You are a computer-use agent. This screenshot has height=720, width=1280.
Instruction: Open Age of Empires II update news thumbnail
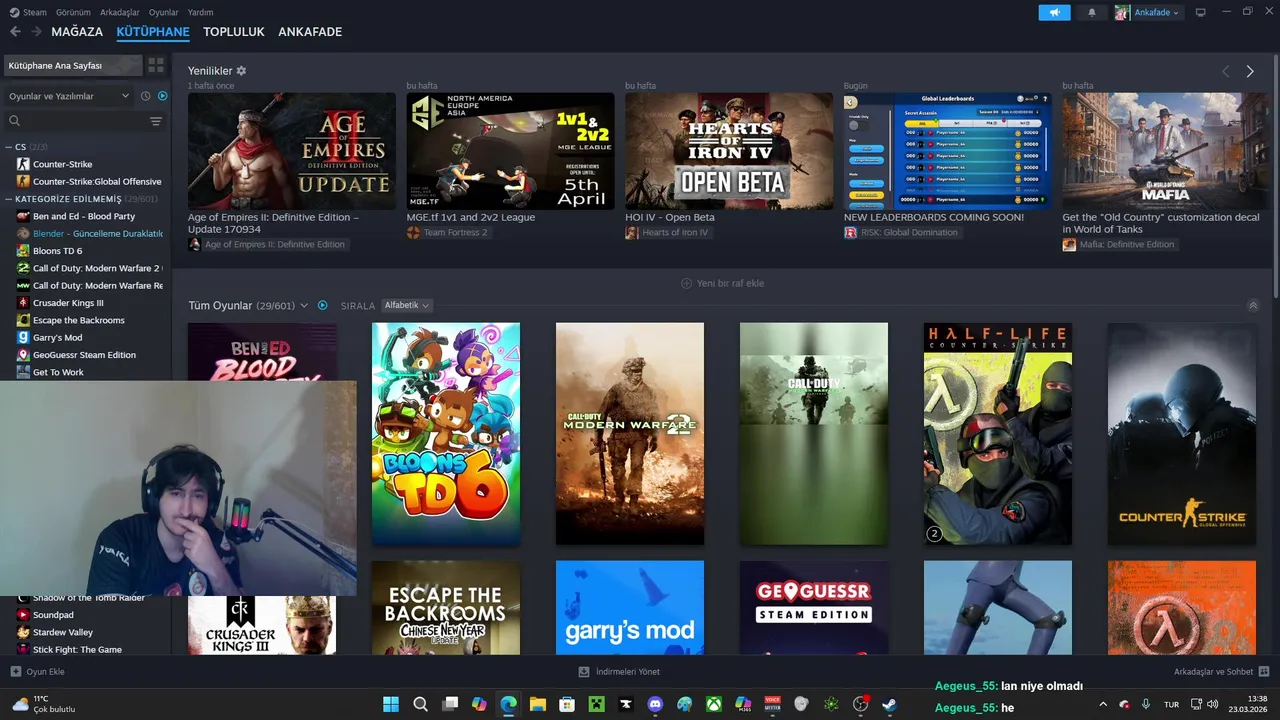(x=292, y=151)
